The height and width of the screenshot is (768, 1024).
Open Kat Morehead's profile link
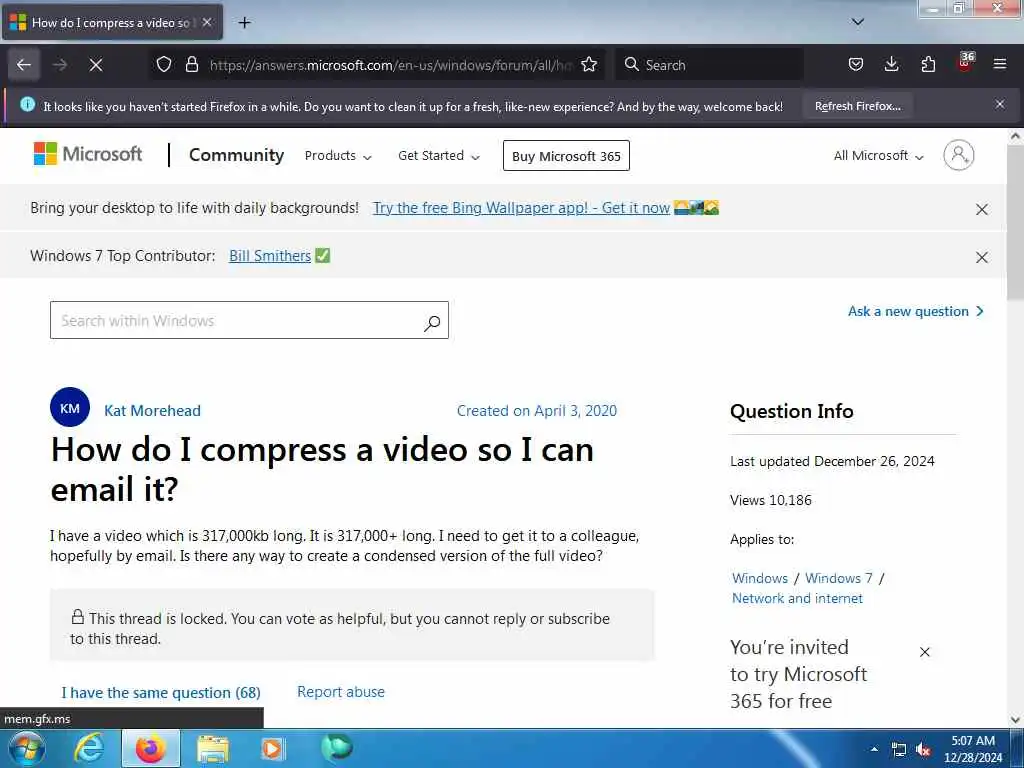pos(152,411)
